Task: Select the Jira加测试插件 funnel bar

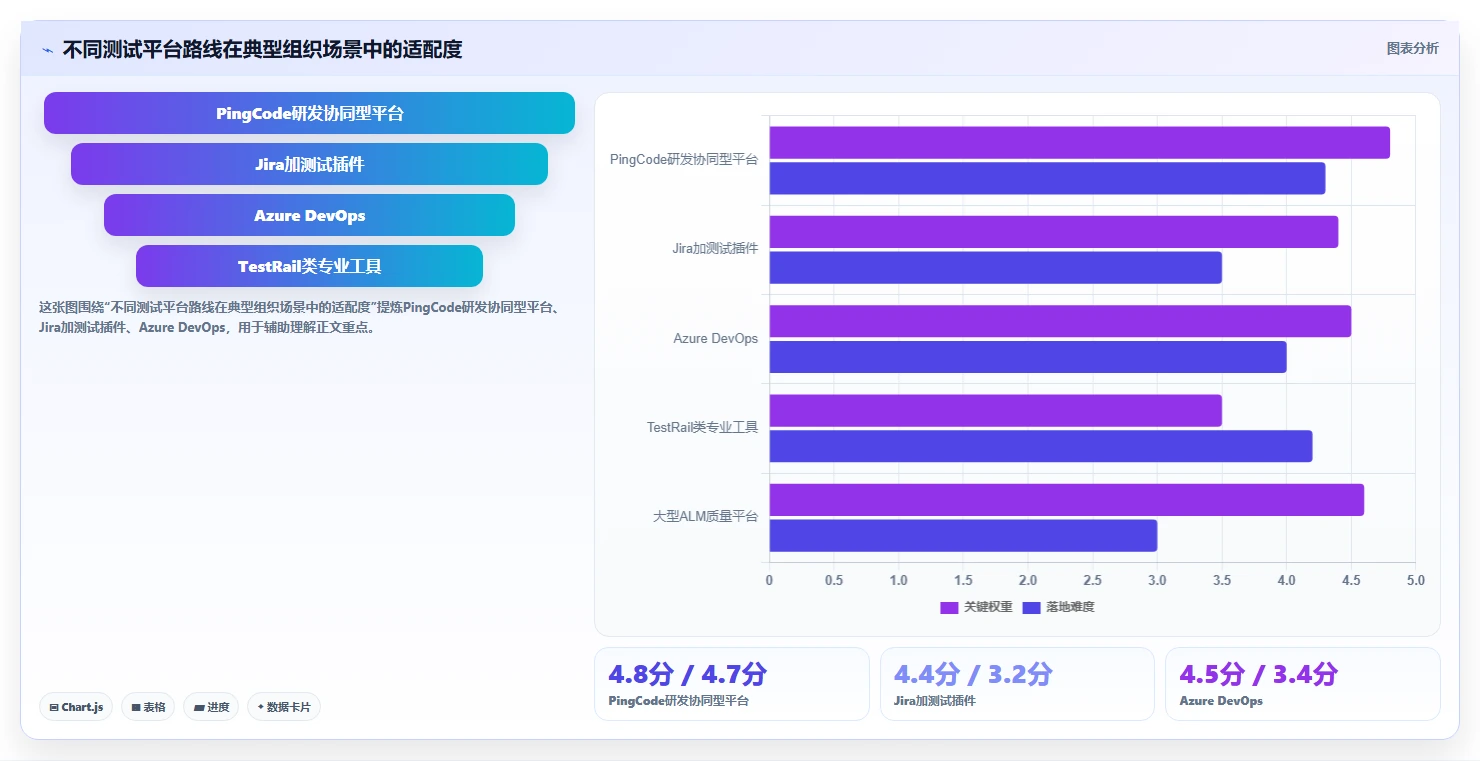Action: (309, 164)
